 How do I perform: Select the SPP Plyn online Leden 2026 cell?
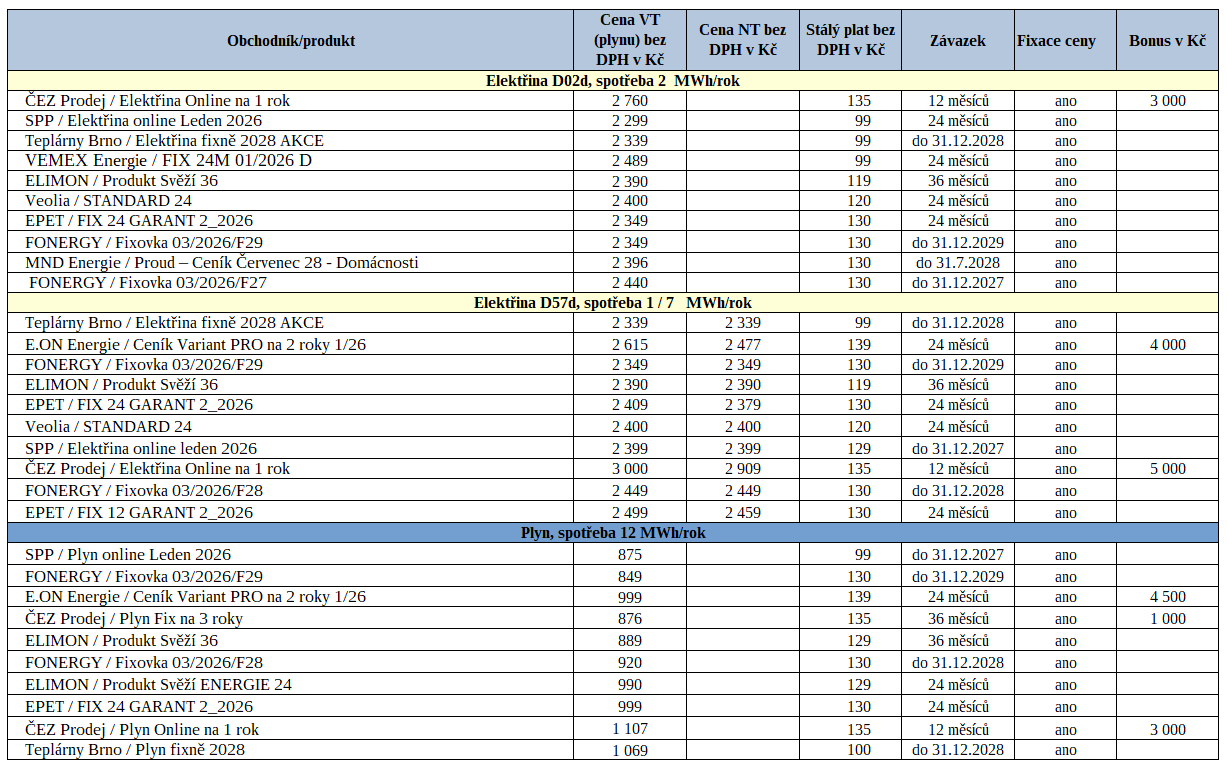tap(128, 555)
